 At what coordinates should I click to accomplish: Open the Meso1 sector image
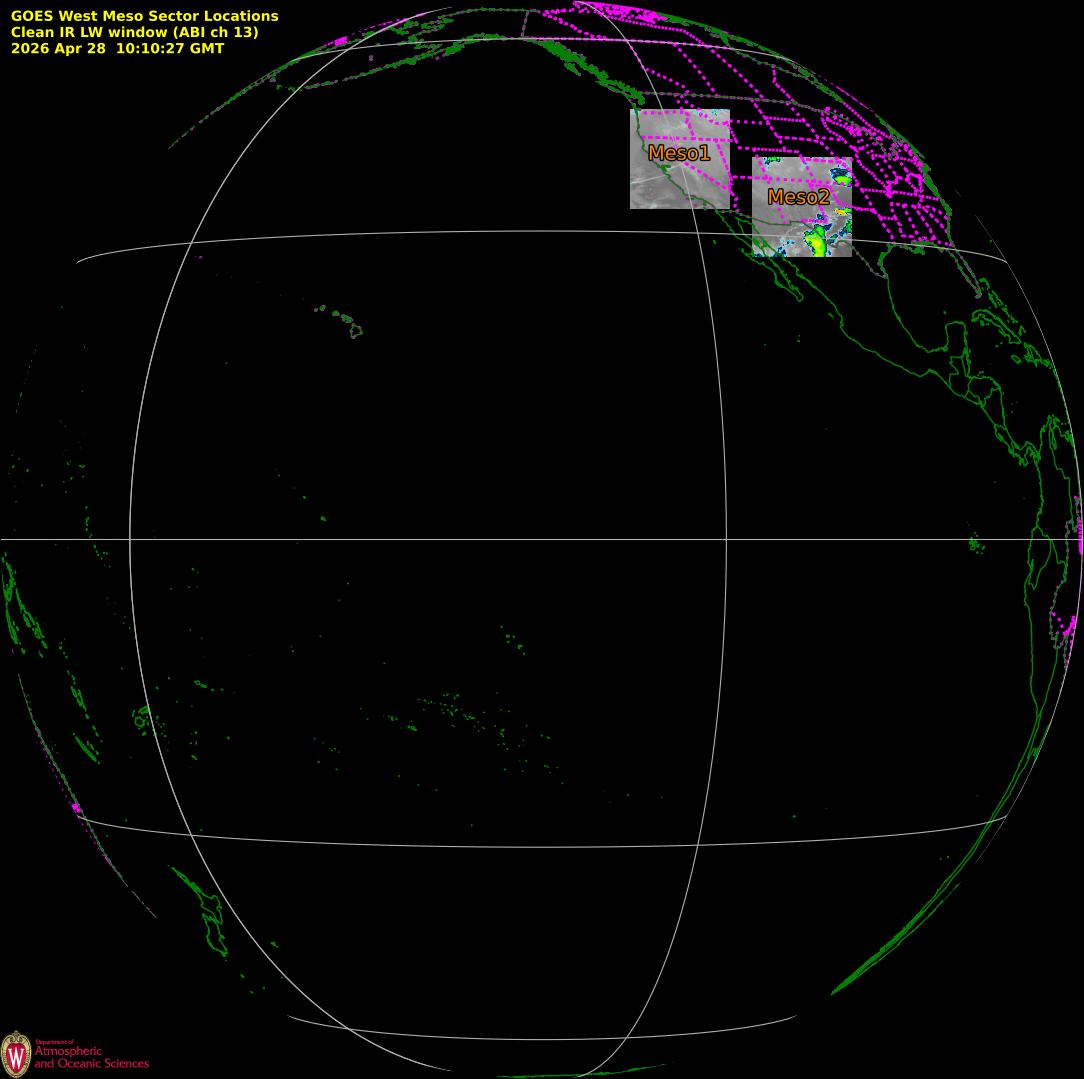(680, 159)
